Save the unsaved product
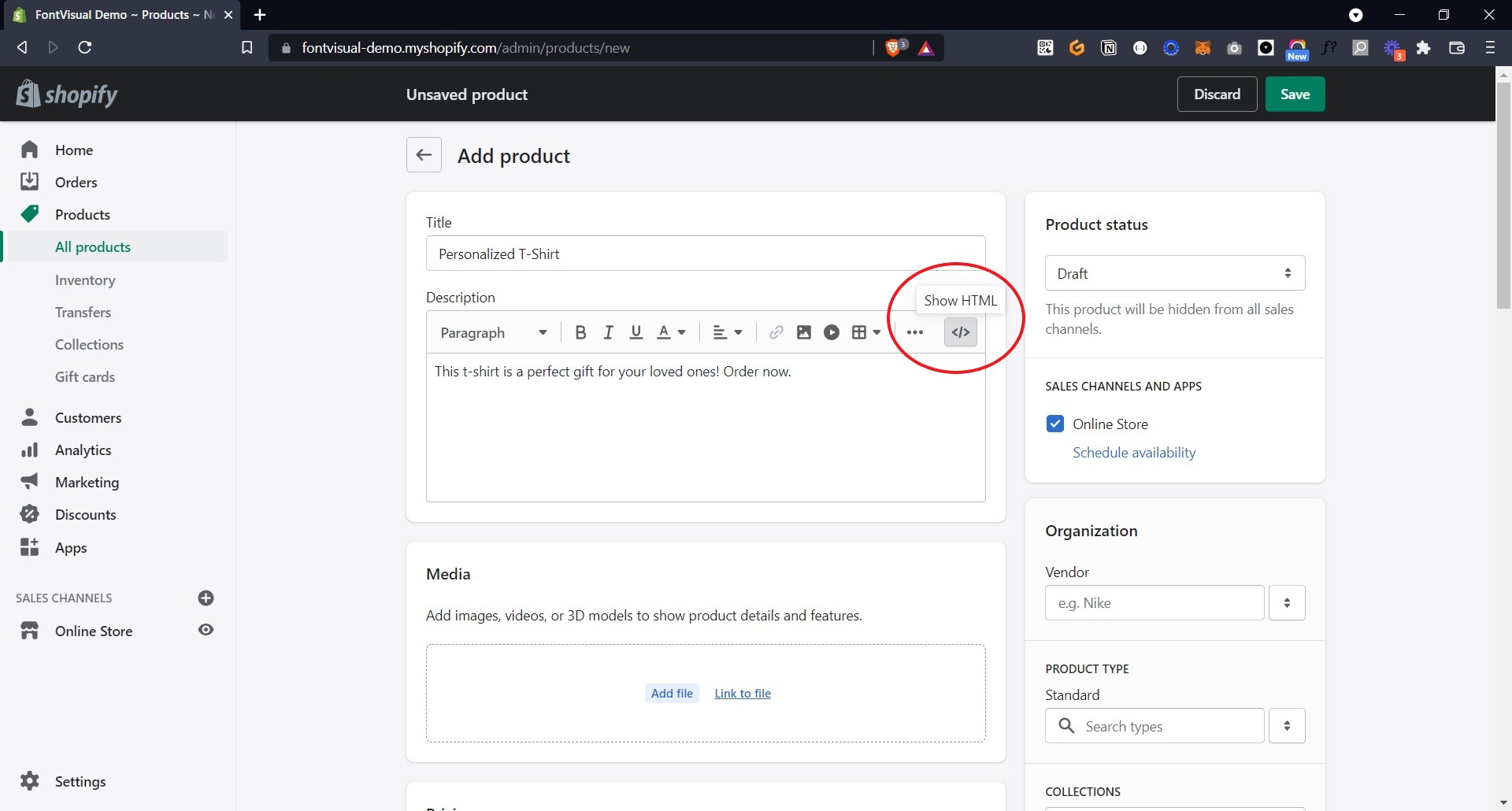This screenshot has height=811, width=1512. pyautogui.click(x=1295, y=94)
